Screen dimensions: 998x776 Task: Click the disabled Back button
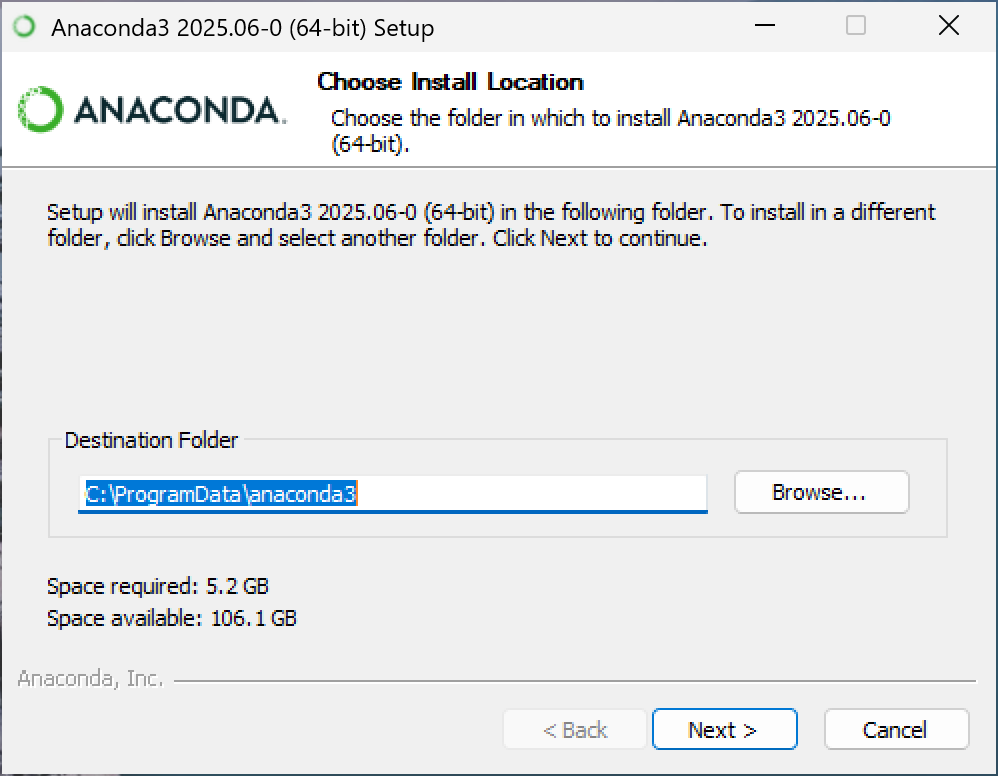[575, 730]
